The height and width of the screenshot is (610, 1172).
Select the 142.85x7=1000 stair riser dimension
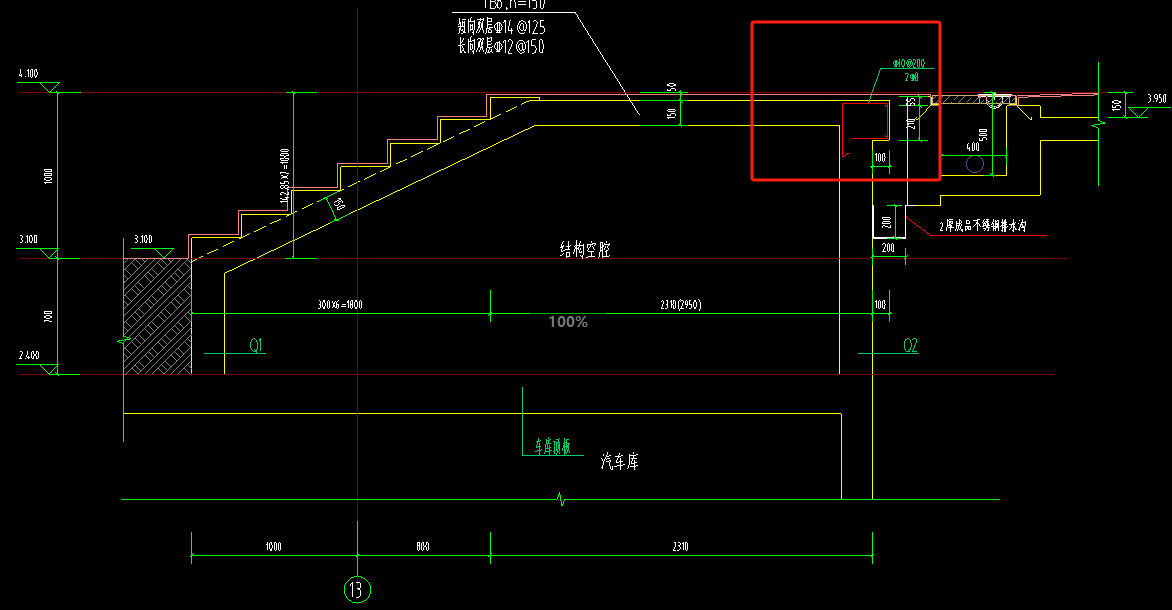pyautogui.click(x=285, y=176)
